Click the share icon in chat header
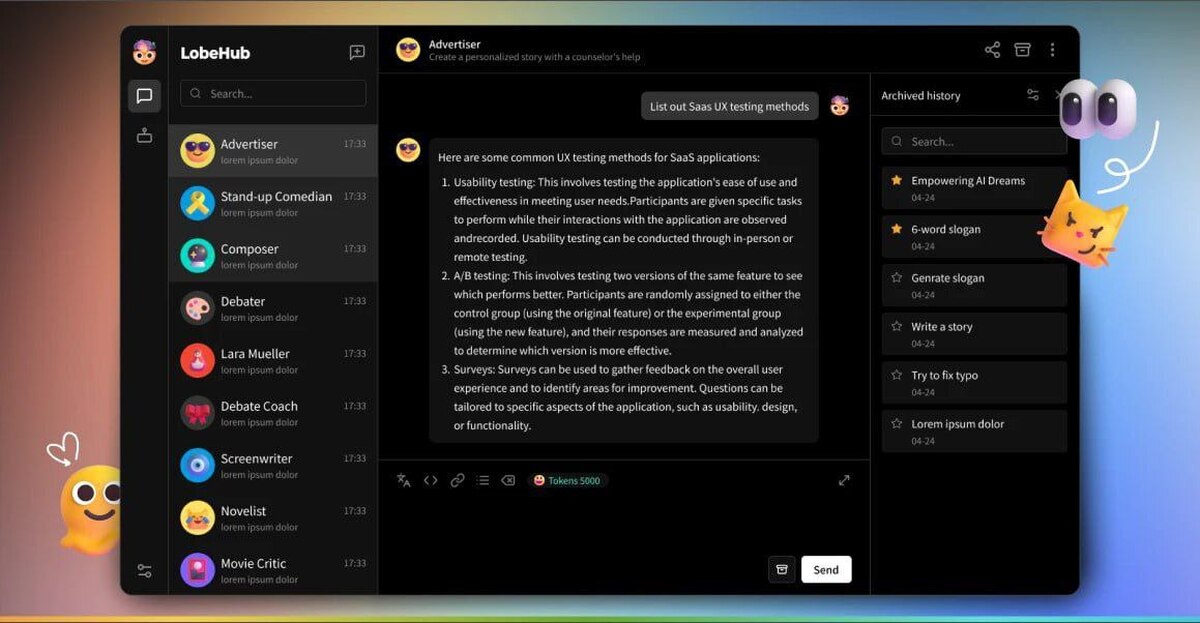This screenshot has height=623, width=1200. pos(992,50)
